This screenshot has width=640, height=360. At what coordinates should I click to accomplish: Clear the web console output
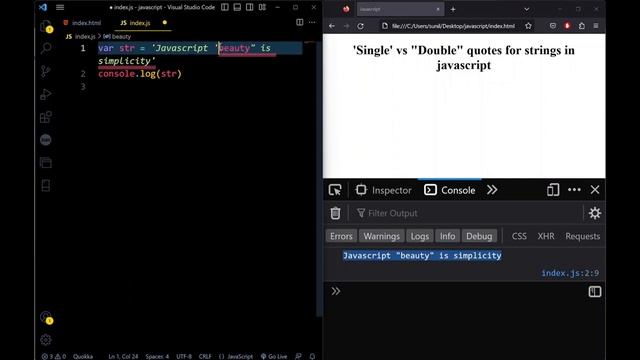[x=335, y=213]
